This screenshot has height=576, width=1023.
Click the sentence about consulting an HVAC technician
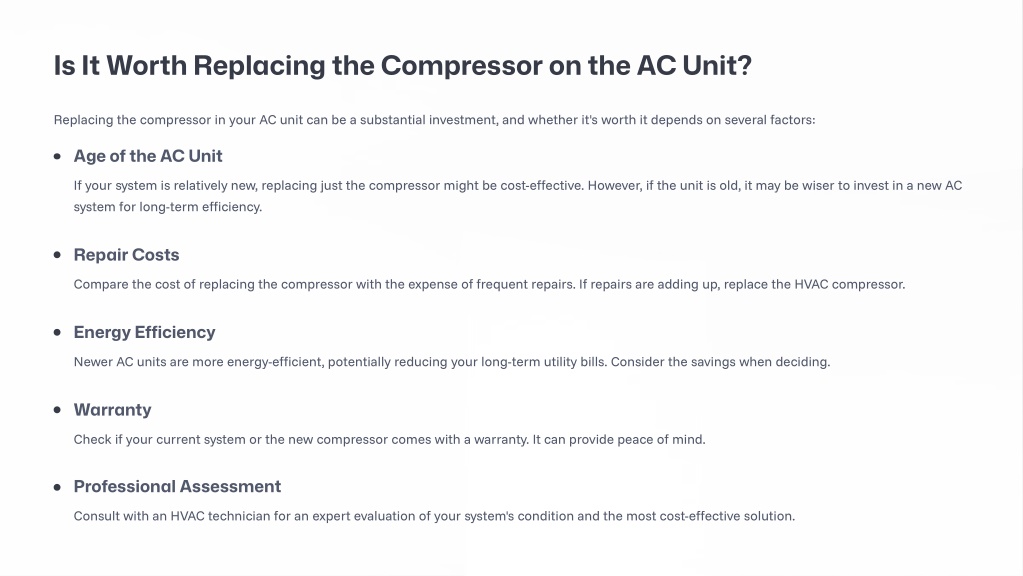pyautogui.click(x=434, y=516)
